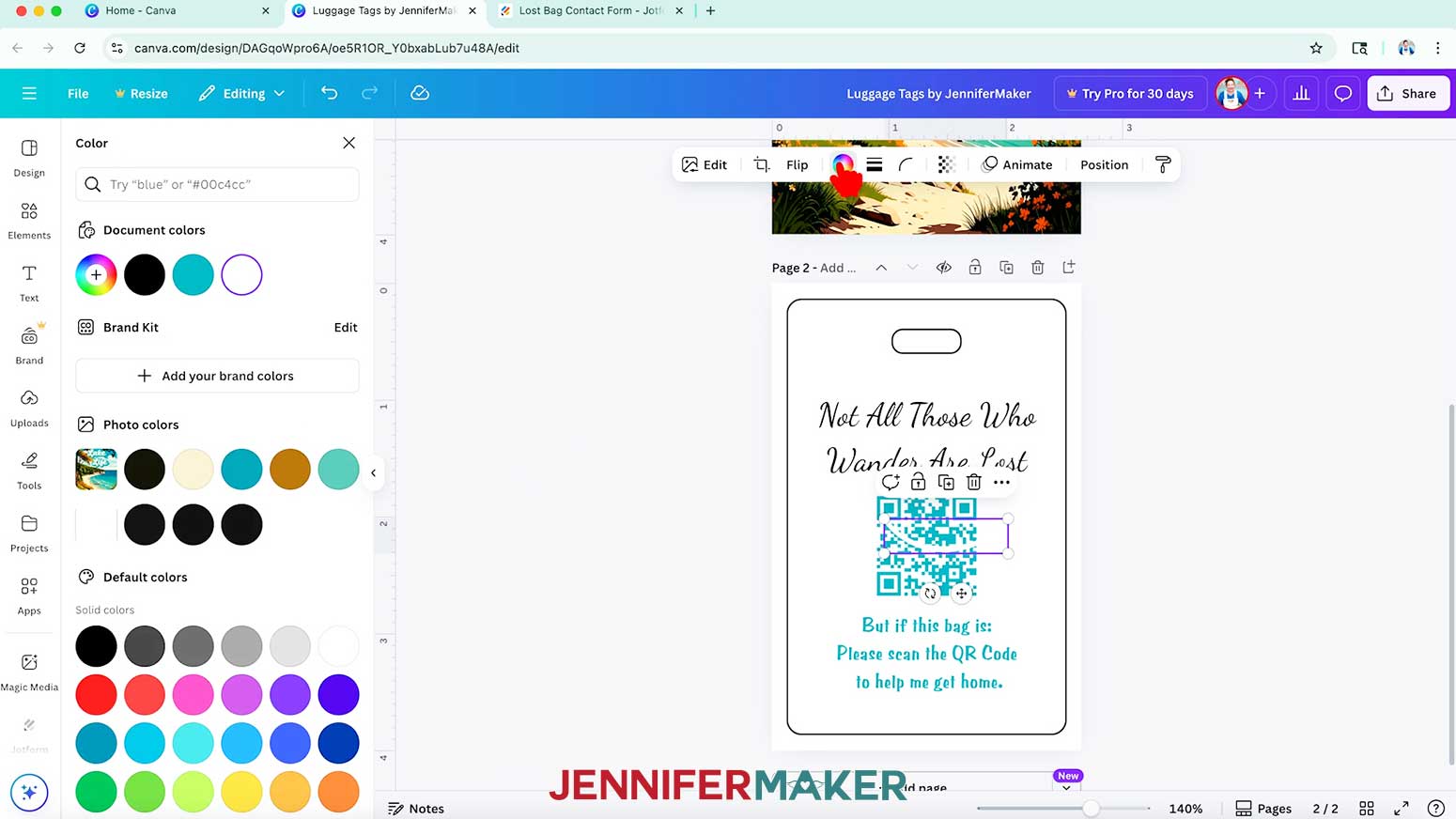Pick the red default solid color
1456x819 pixels.
pos(96,694)
